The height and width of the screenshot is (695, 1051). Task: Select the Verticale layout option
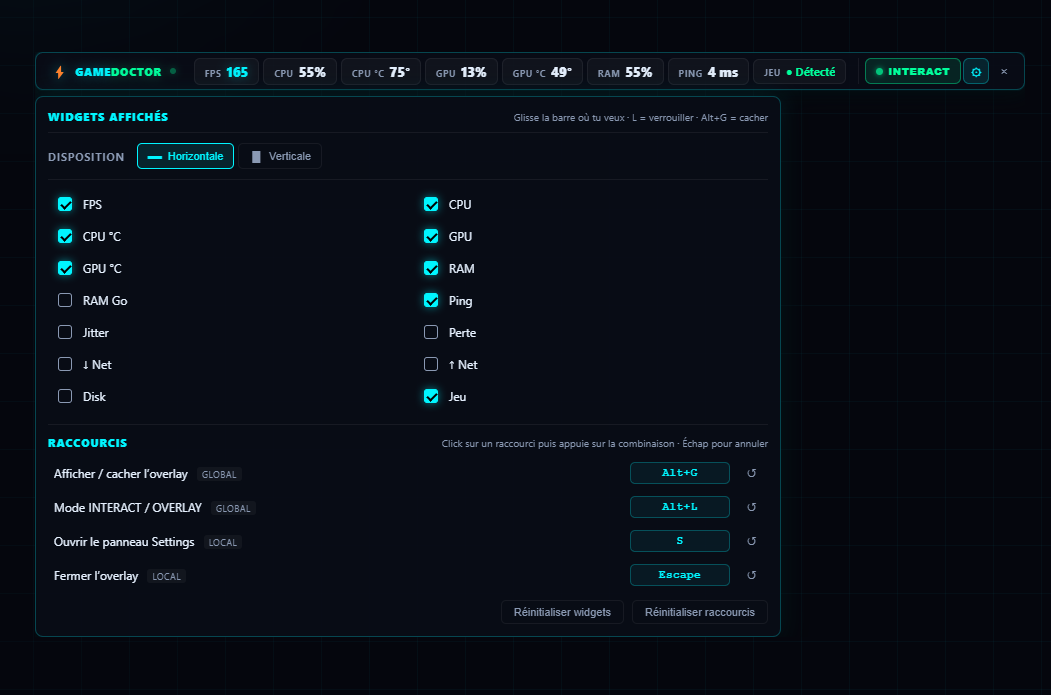tap(280, 156)
